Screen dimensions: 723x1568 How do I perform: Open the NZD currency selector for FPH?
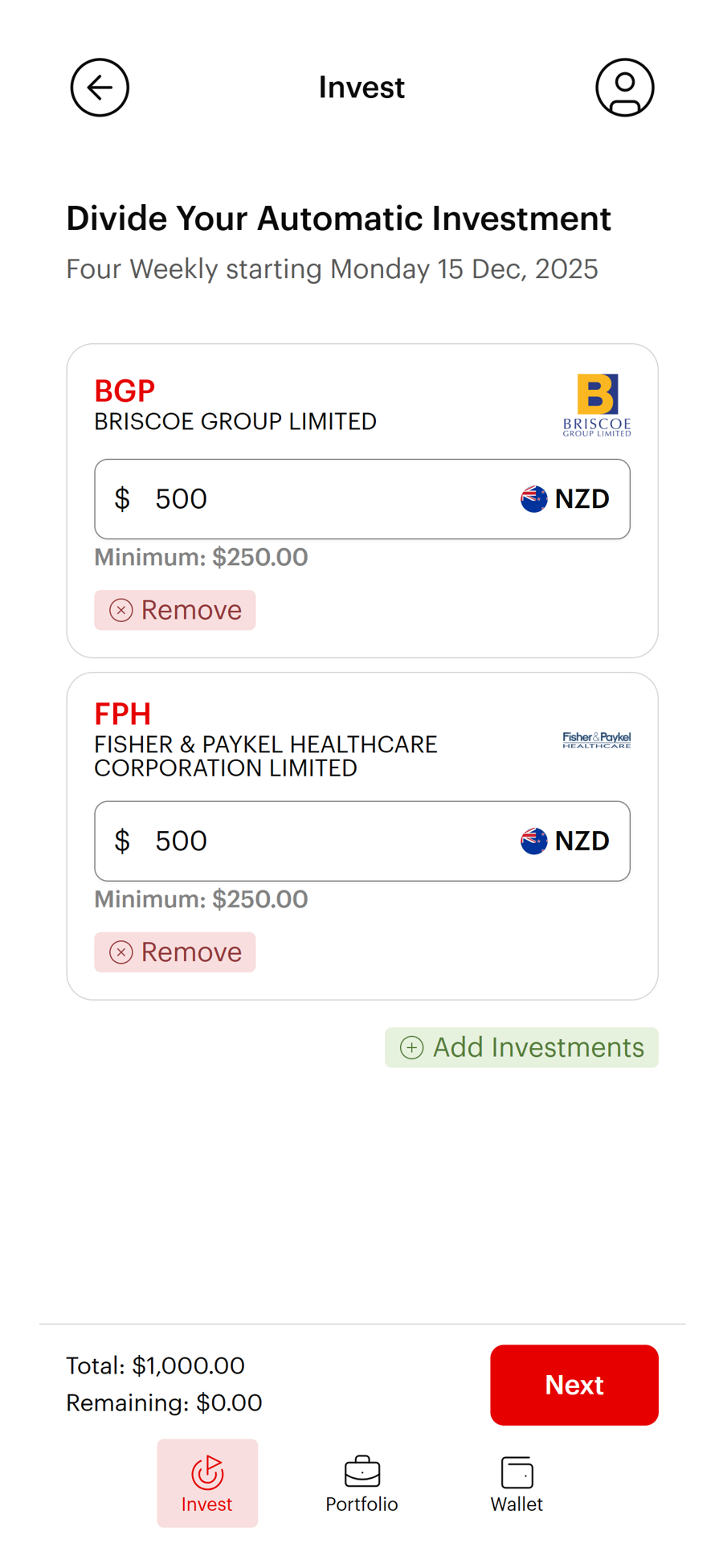565,841
